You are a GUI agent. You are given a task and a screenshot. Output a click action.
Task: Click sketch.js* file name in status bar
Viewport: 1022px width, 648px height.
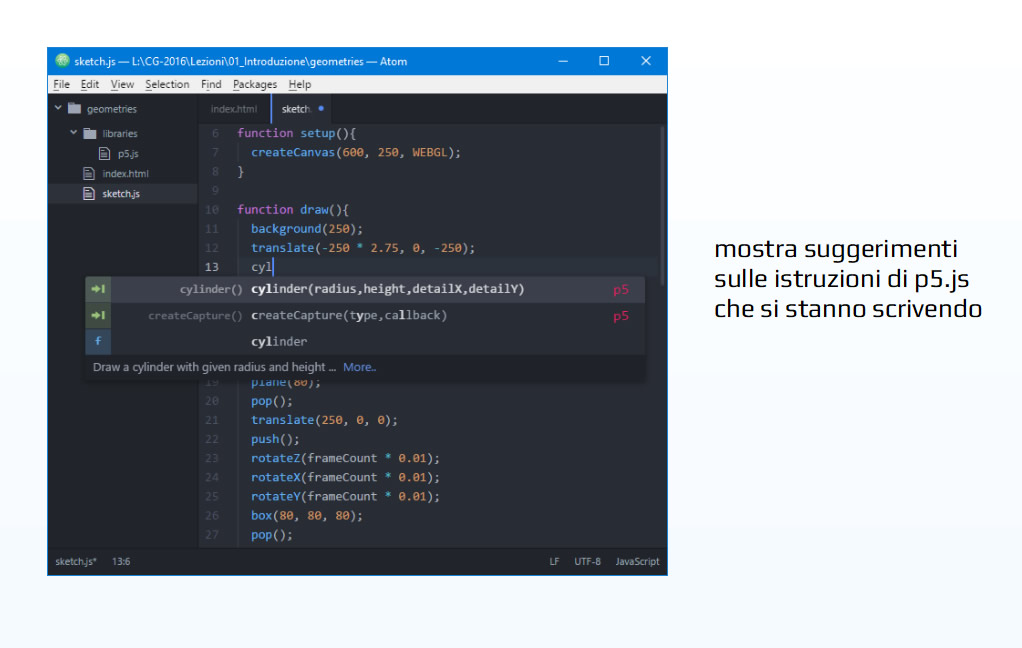[x=76, y=561]
